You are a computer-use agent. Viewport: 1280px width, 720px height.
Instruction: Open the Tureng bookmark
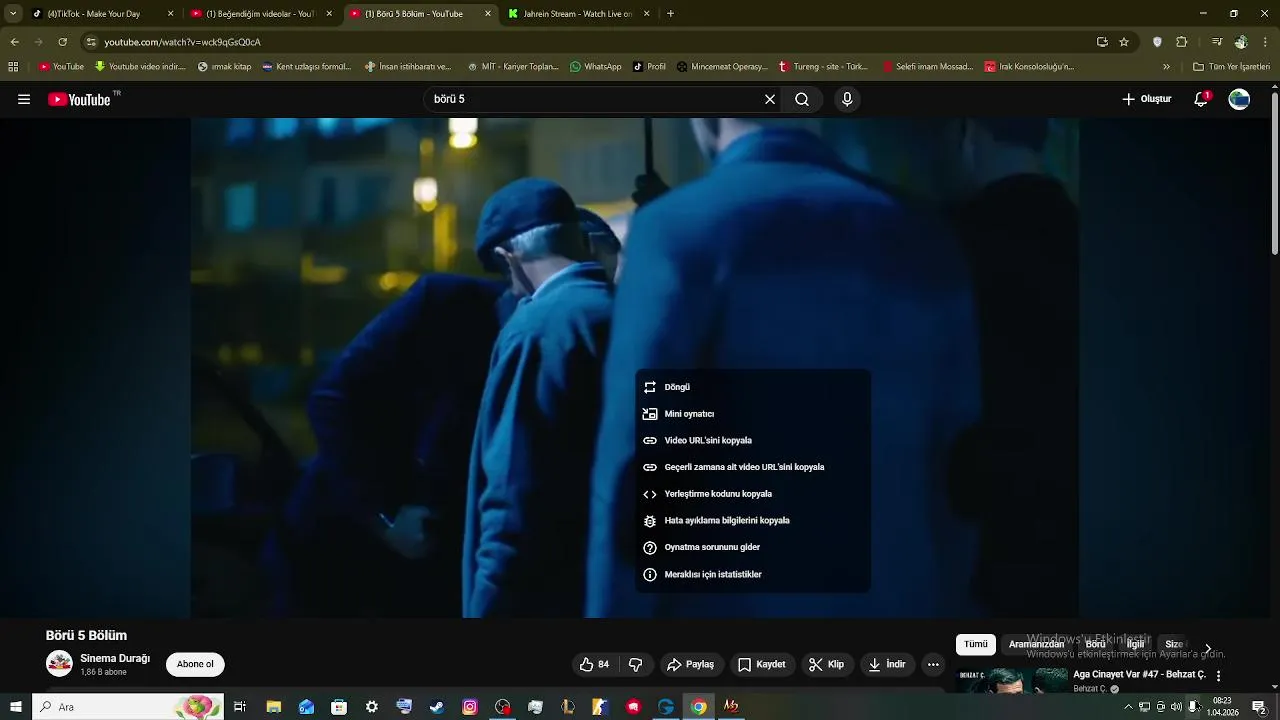click(x=824, y=67)
